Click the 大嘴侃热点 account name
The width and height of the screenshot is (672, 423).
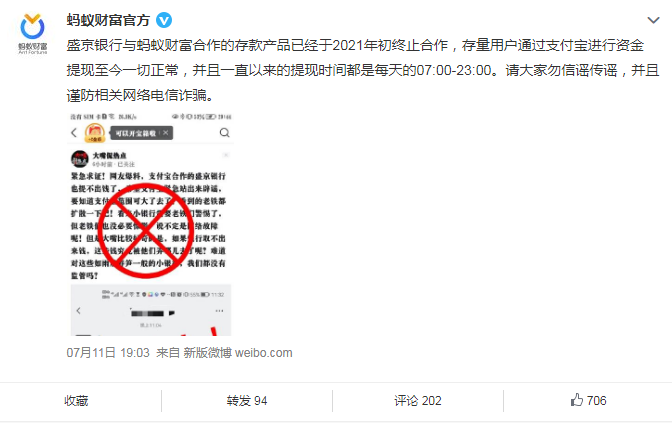click(x=110, y=156)
